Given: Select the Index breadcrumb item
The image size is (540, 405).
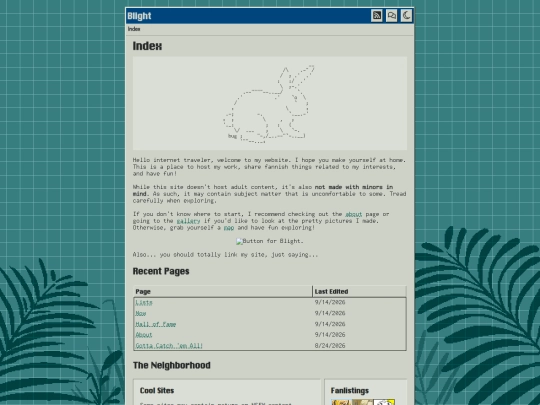Looking at the screenshot, I should (x=134, y=29).
